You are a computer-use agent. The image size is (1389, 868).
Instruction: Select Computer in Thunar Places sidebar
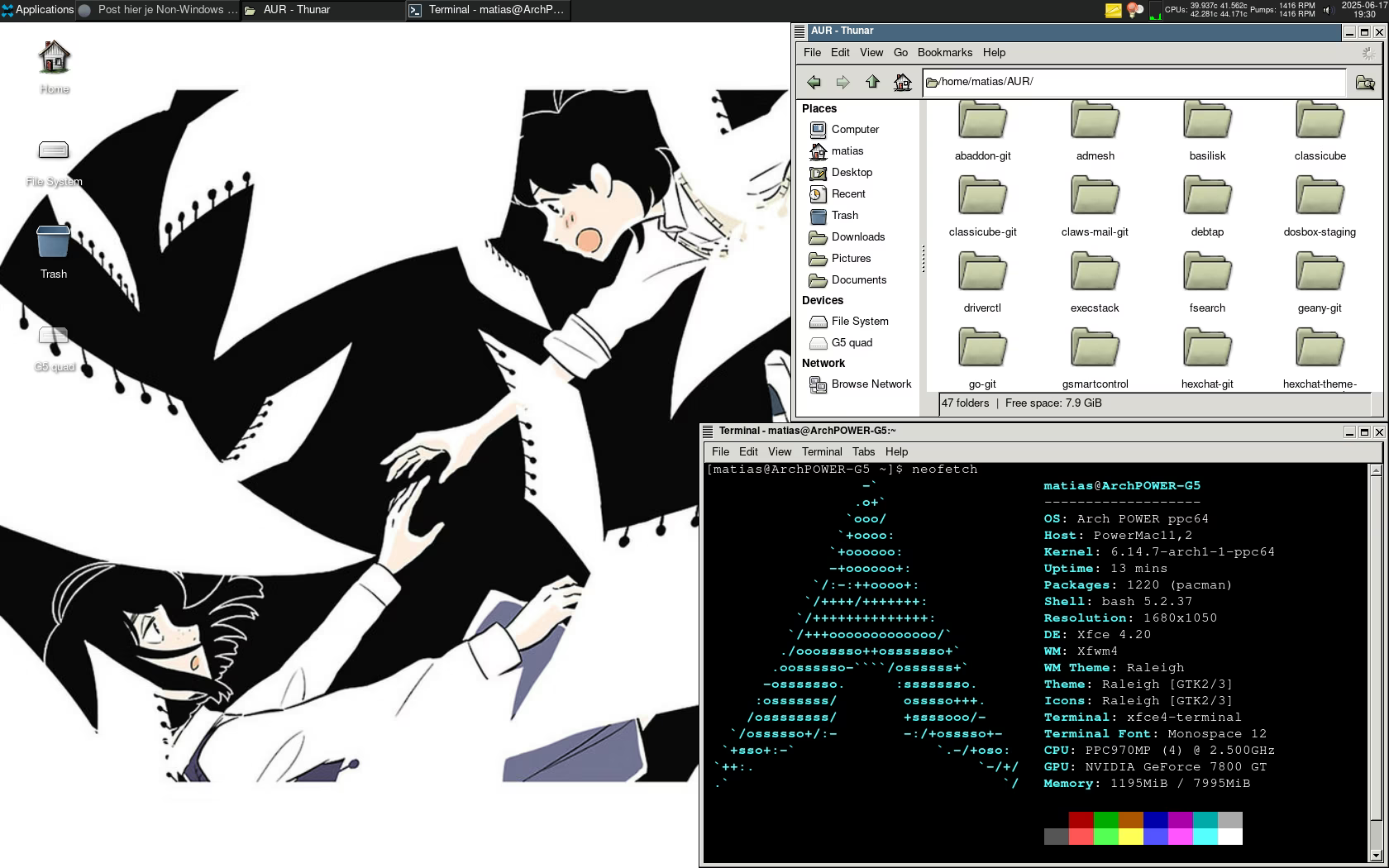click(855, 130)
